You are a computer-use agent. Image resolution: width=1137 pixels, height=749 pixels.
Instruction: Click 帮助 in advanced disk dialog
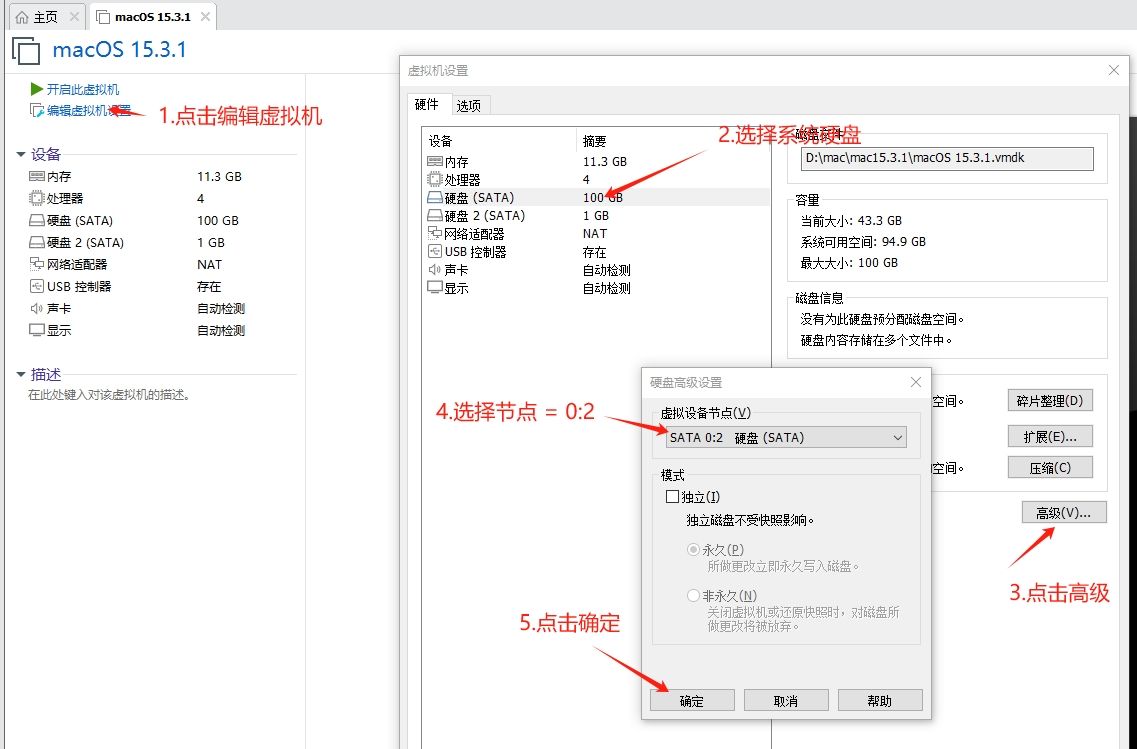click(x=880, y=700)
